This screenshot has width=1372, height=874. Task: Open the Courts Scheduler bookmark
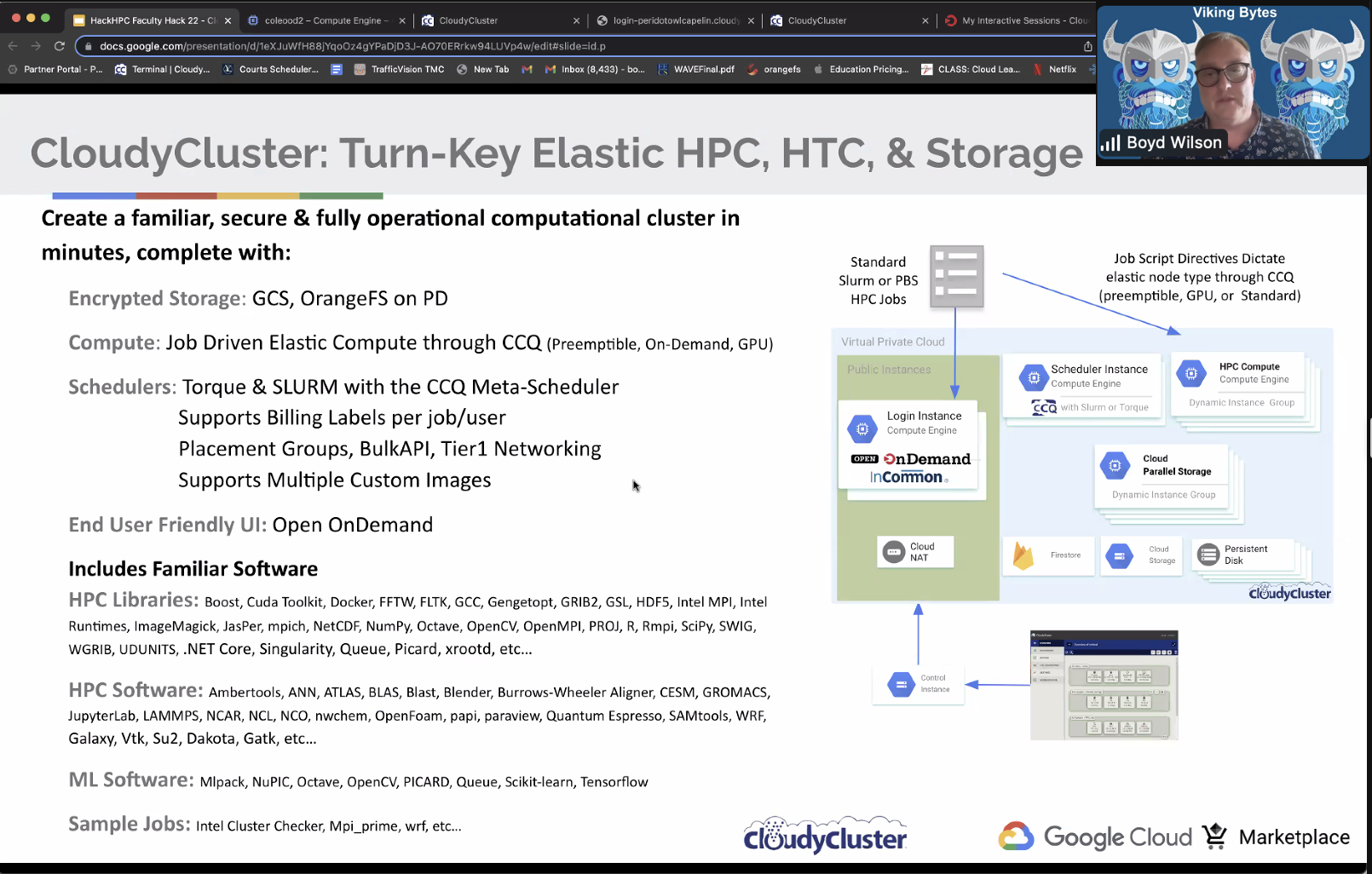coord(270,69)
